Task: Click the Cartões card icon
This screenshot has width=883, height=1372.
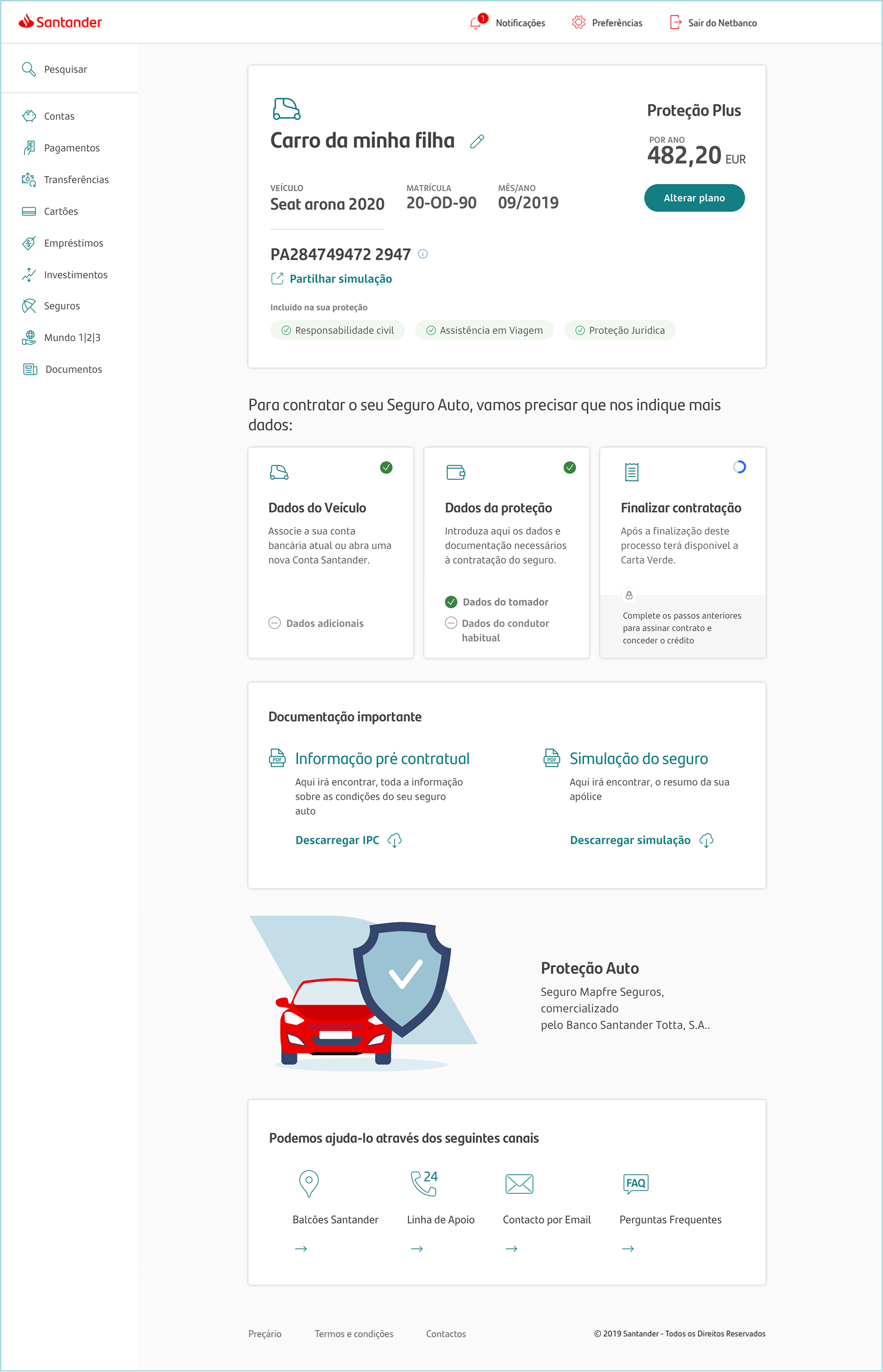Action: tap(28, 212)
